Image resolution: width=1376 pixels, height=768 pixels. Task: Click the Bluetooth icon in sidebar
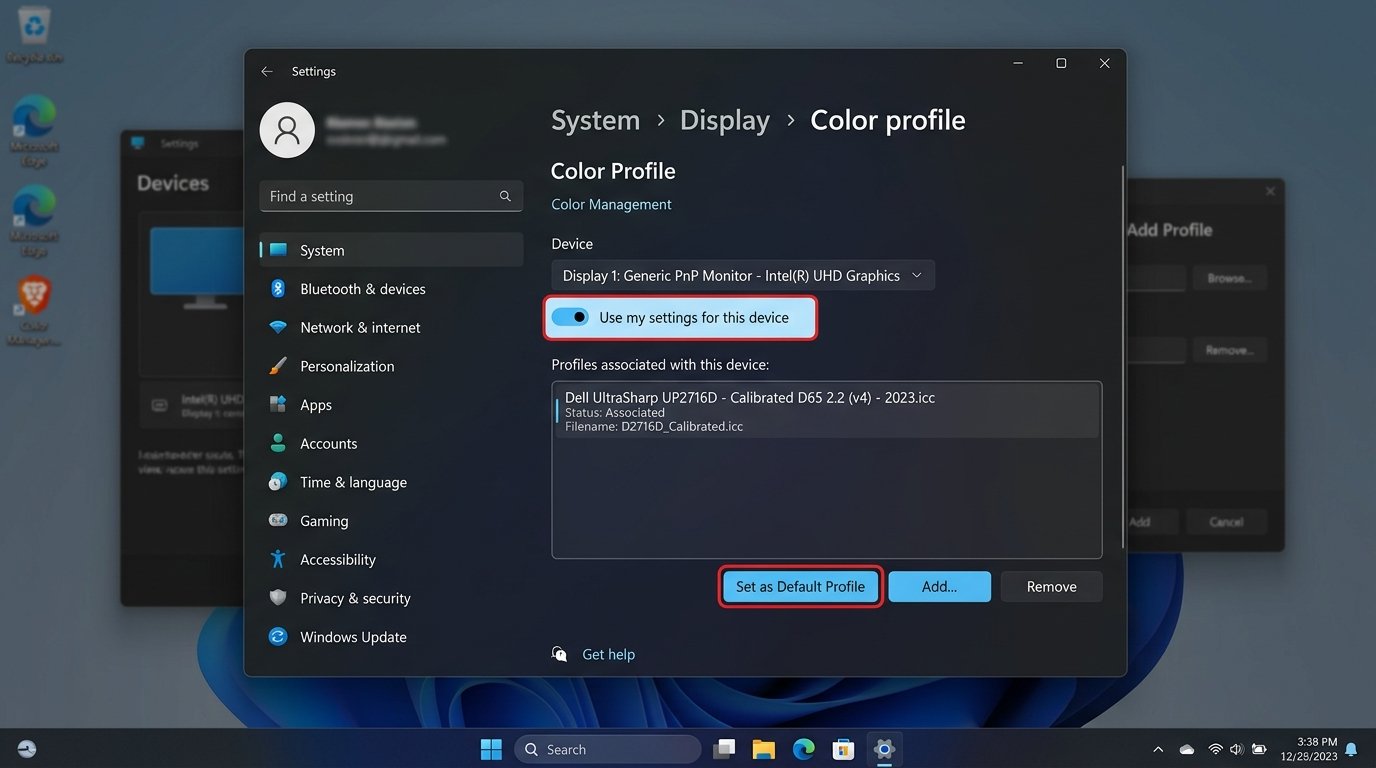pos(278,289)
